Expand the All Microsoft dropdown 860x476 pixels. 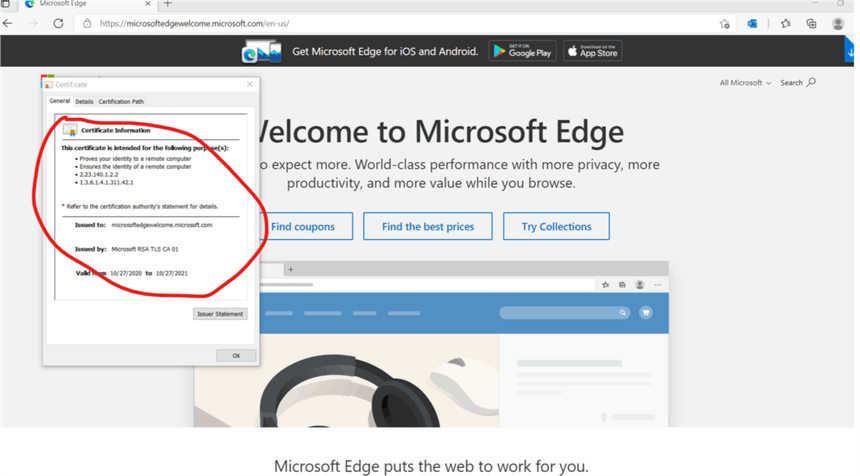[x=745, y=83]
